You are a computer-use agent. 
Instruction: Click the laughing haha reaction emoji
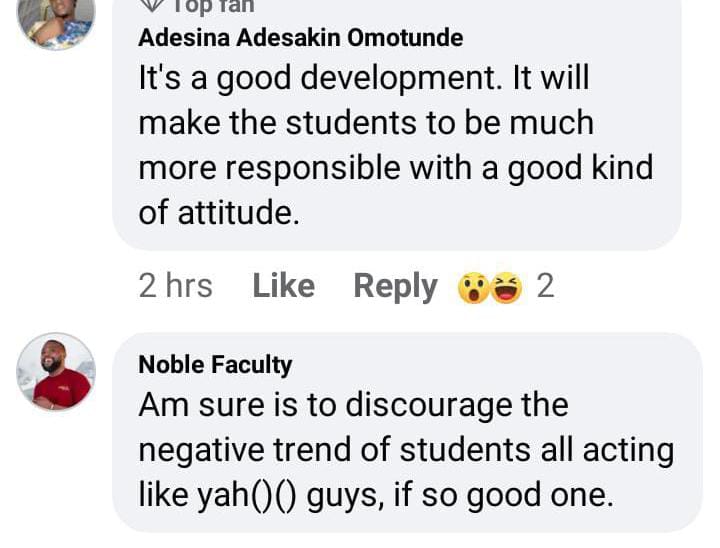point(507,288)
